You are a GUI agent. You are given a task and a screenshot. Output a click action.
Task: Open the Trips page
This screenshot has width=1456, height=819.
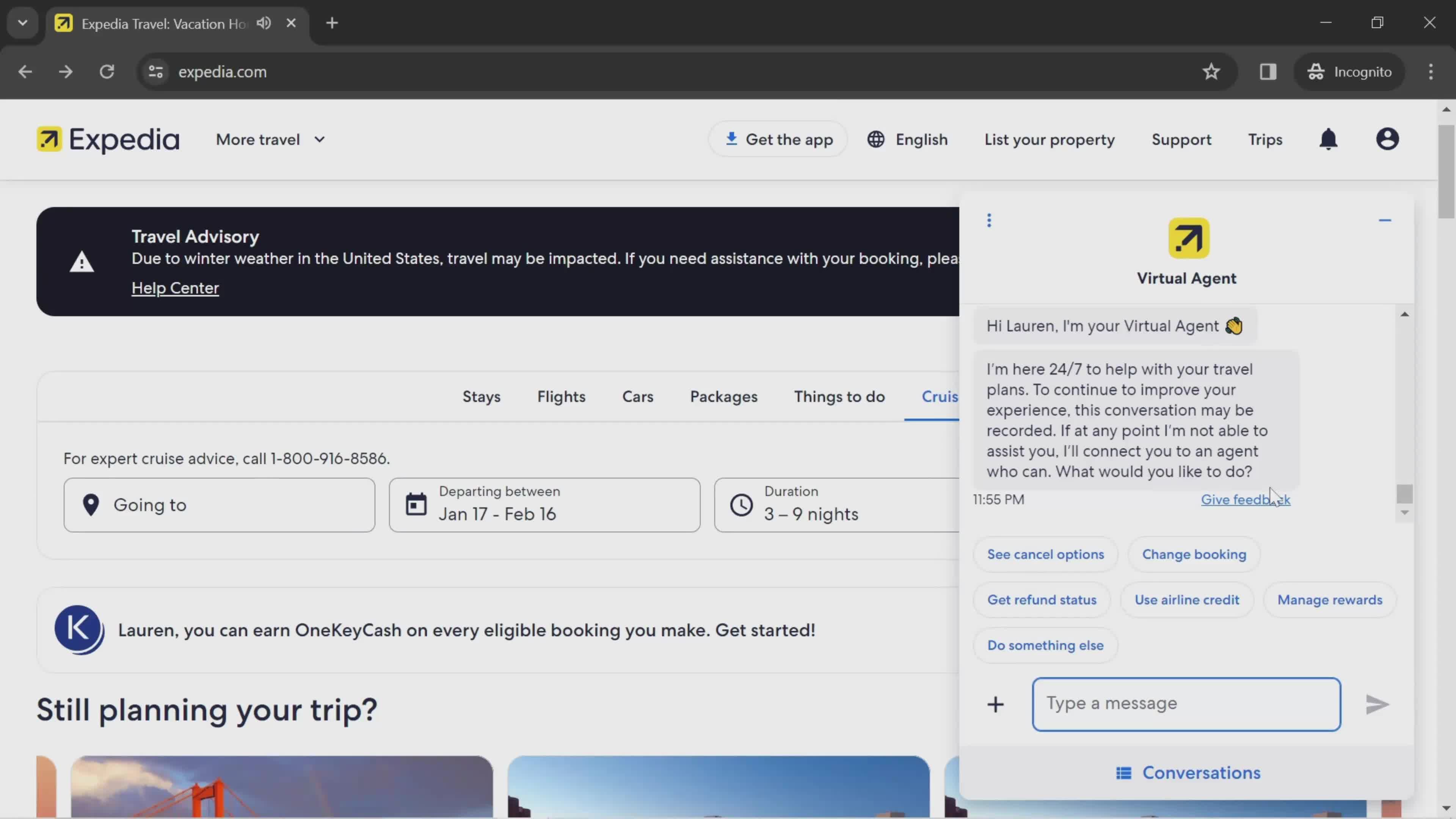1265,139
